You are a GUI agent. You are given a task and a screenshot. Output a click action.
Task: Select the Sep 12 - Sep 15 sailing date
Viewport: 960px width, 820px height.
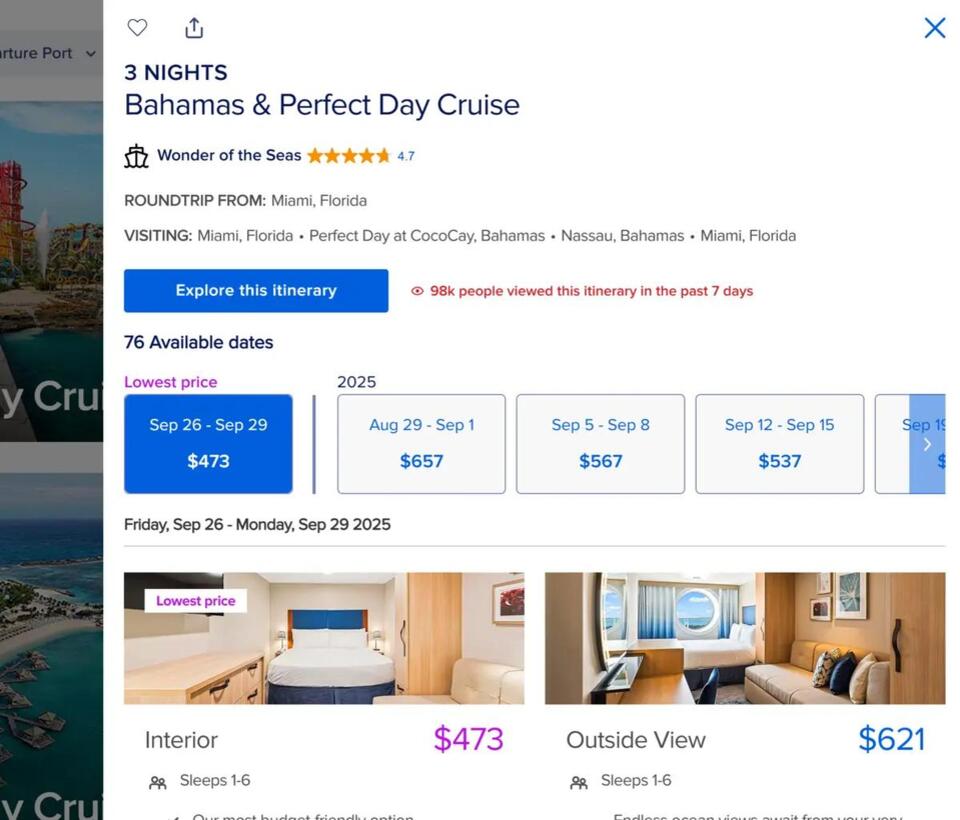pos(779,443)
